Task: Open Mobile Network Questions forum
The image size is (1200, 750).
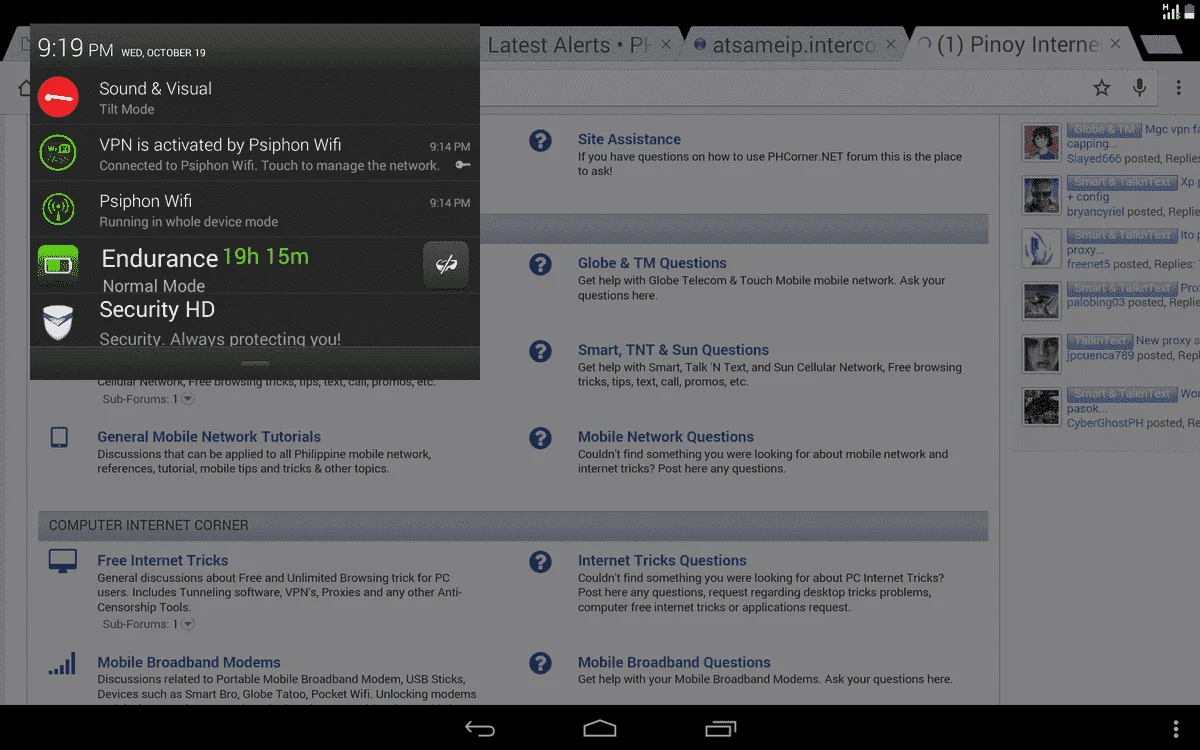Action: pyautogui.click(x=666, y=437)
